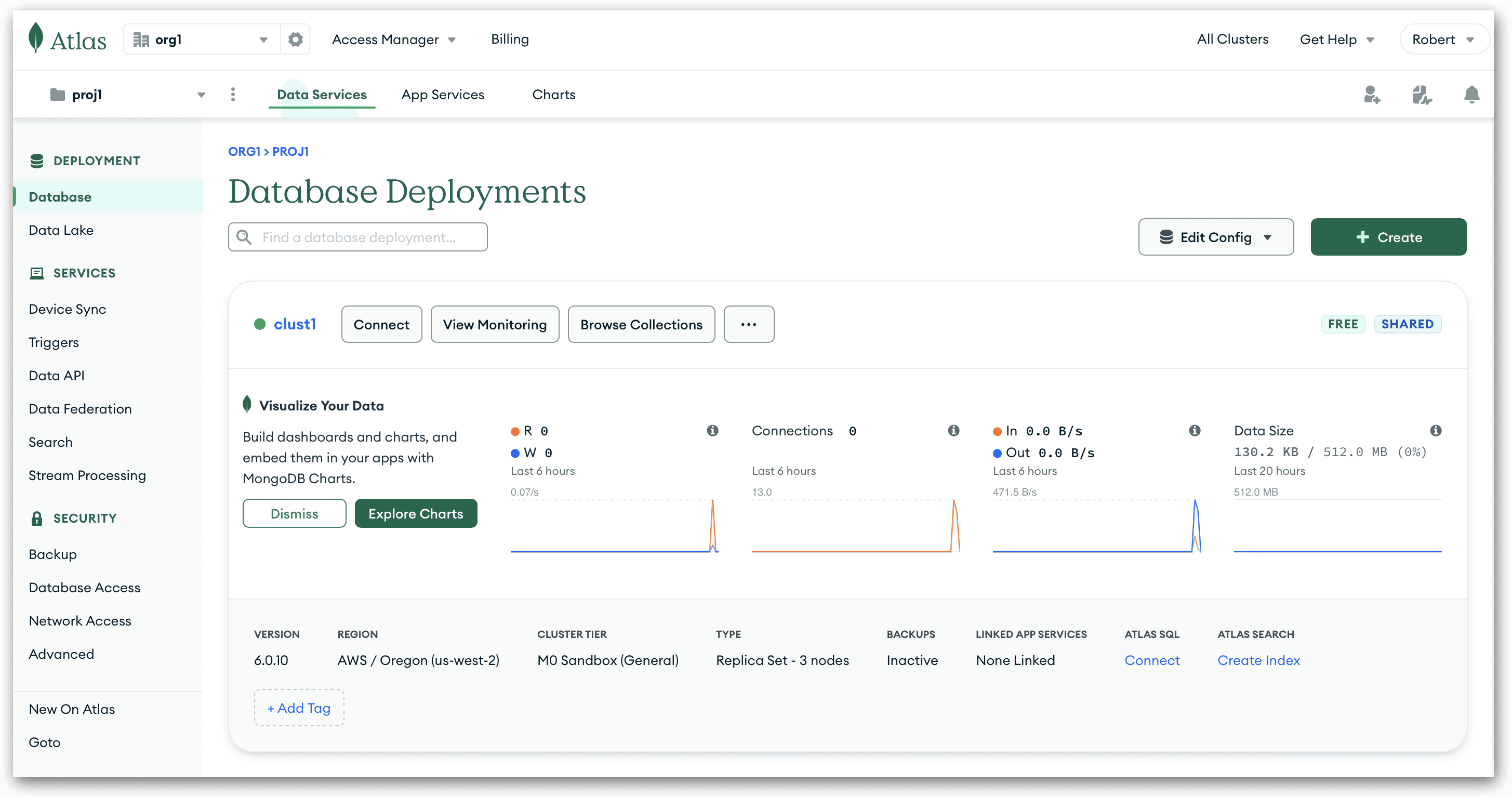The image size is (1512, 798).
Task: Select Data Lake in sidebar
Action: point(61,230)
